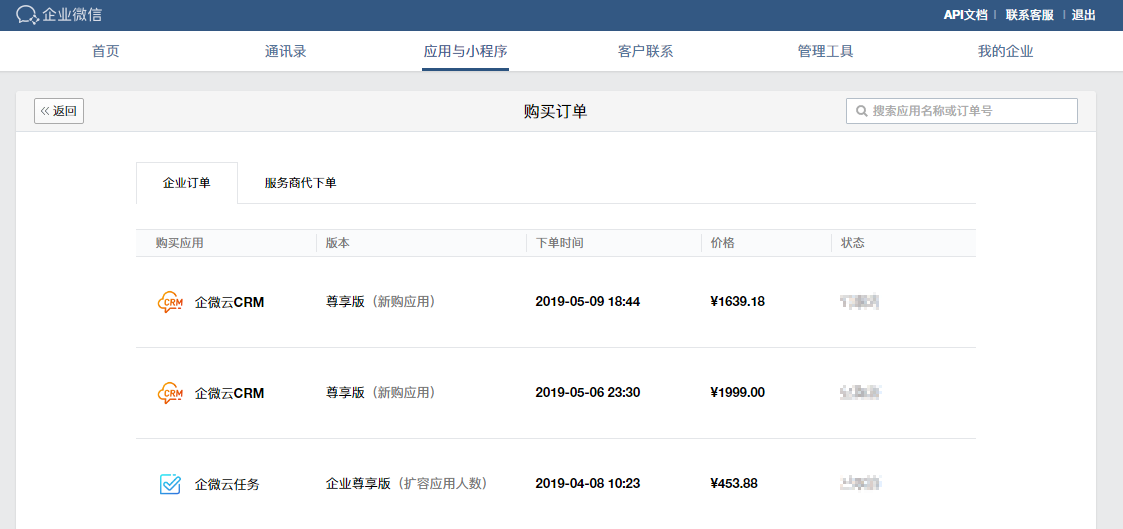Click the order time 2019-05-09 18:44
Viewport: 1123px width, 529px height.
point(587,302)
